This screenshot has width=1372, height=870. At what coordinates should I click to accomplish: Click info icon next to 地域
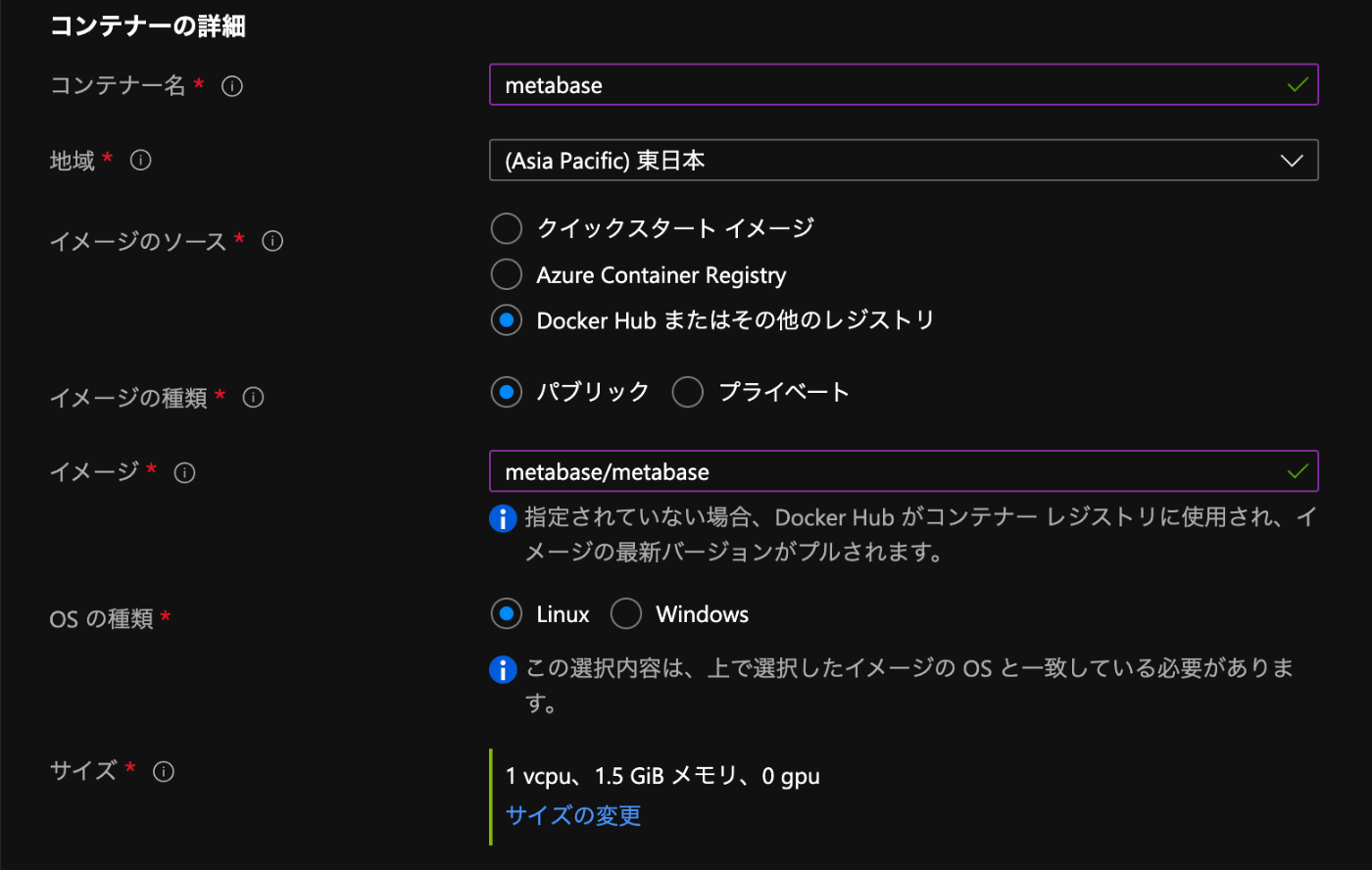click(x=141, y=161)
